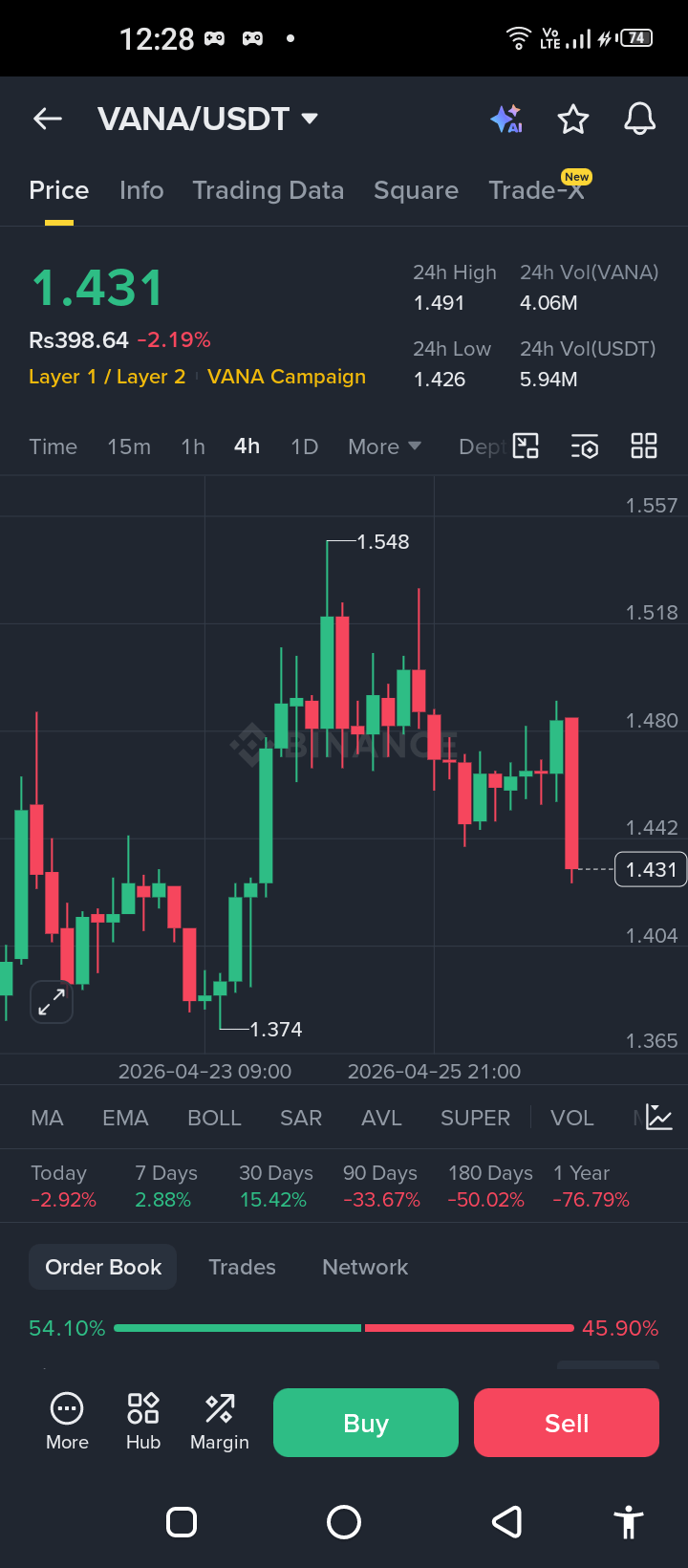
Task: Open the More options menu
Action: click(x=67, y=1422)
